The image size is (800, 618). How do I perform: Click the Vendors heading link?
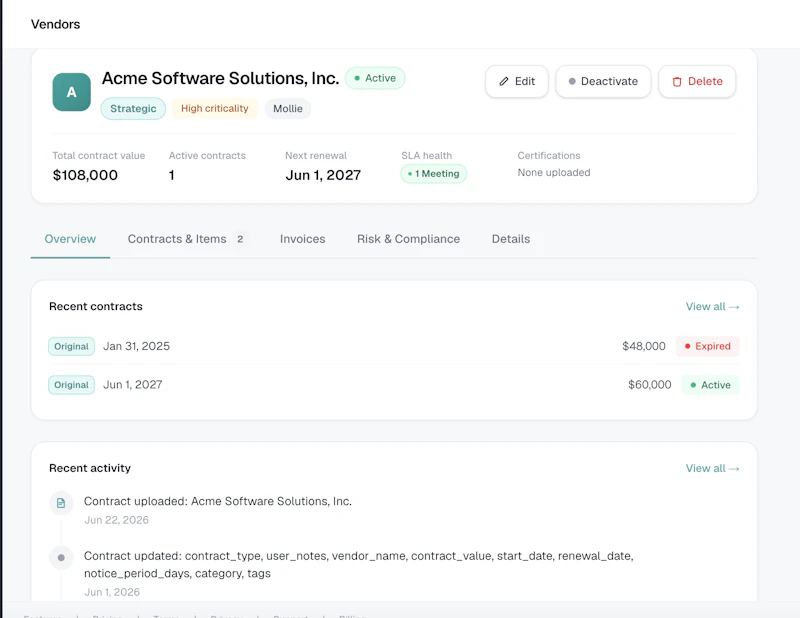[x=55, y=24]
